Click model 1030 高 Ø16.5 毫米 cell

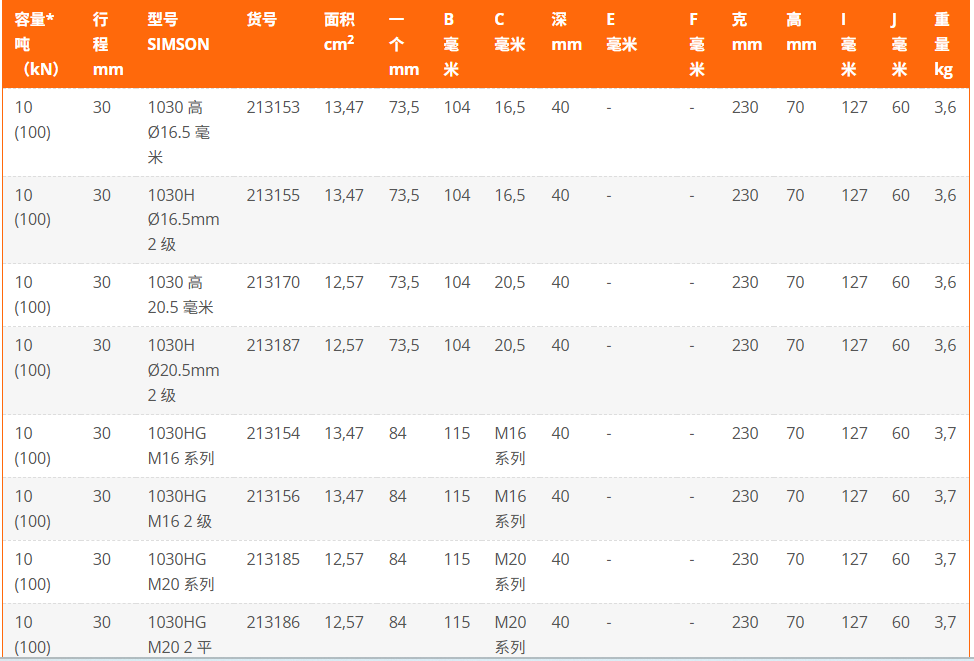pos(179,132)
